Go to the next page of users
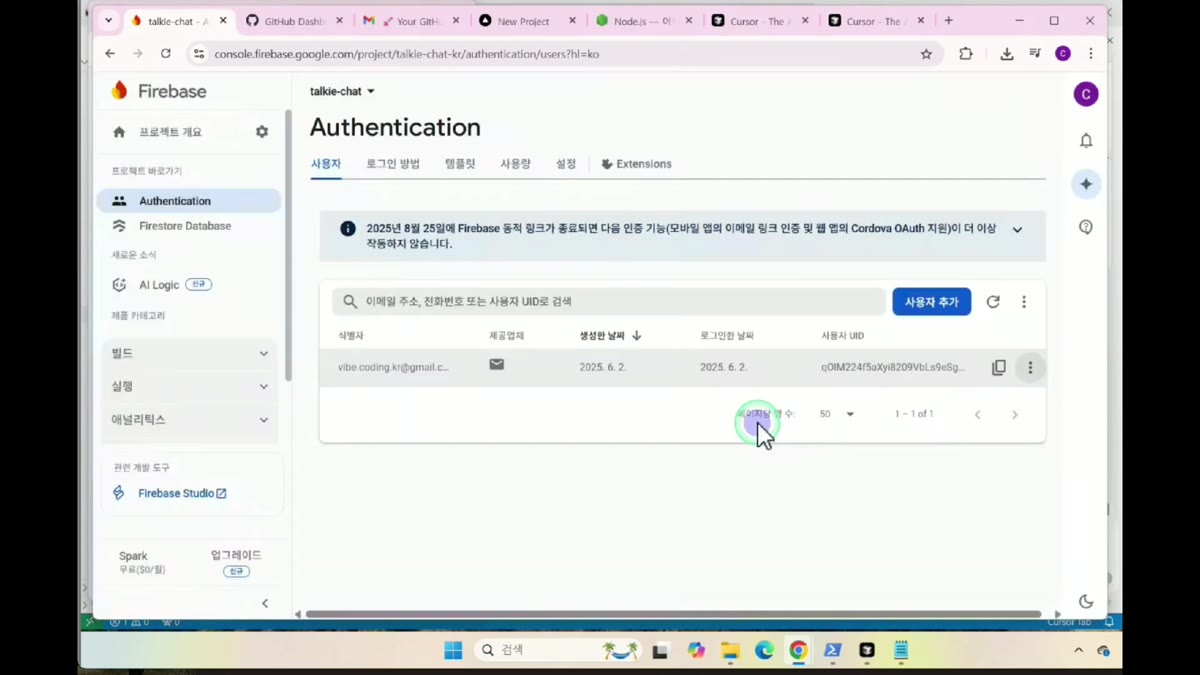 coord(1015,415)
